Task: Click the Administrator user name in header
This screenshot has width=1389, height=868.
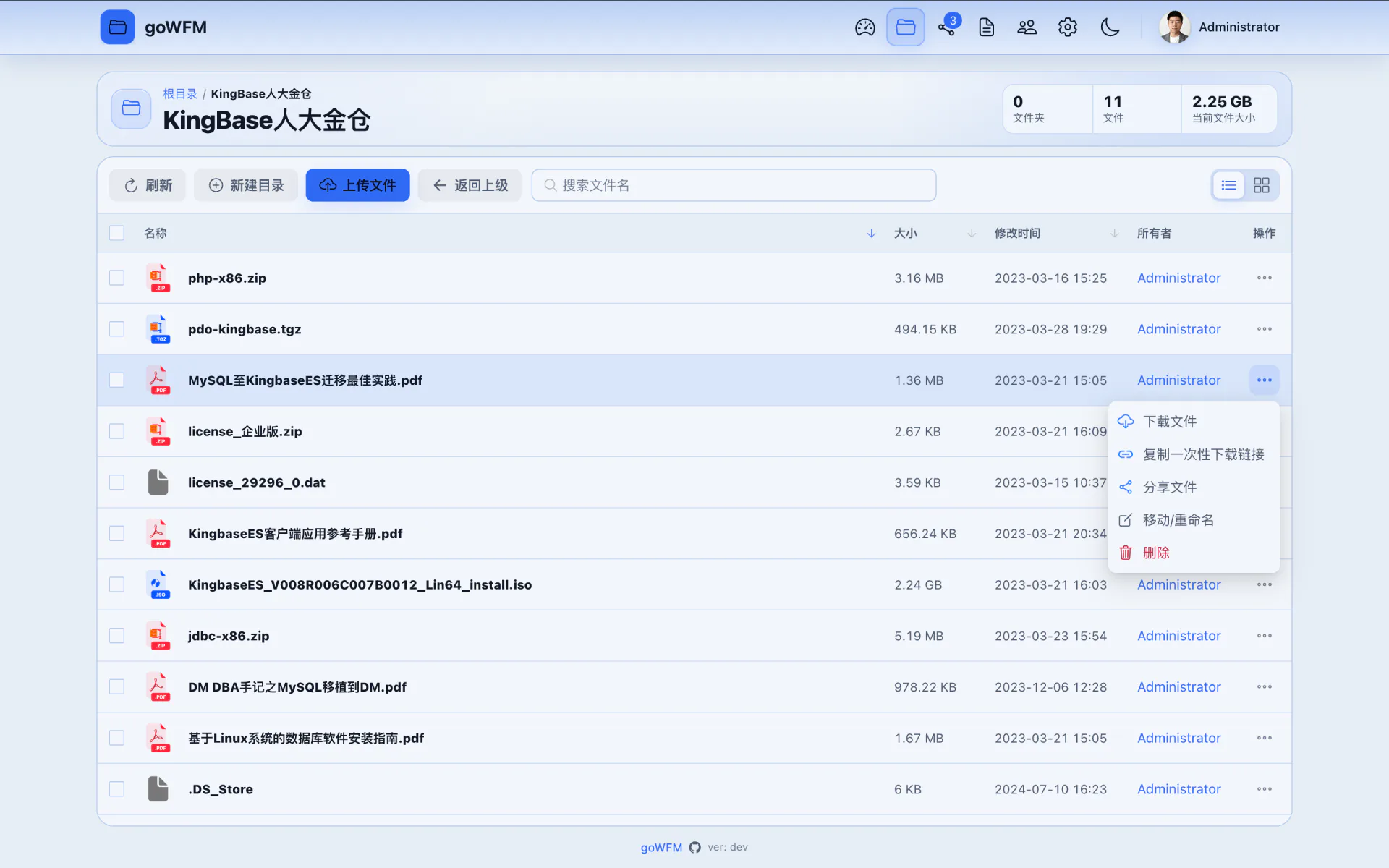Action: (1239, 27)
